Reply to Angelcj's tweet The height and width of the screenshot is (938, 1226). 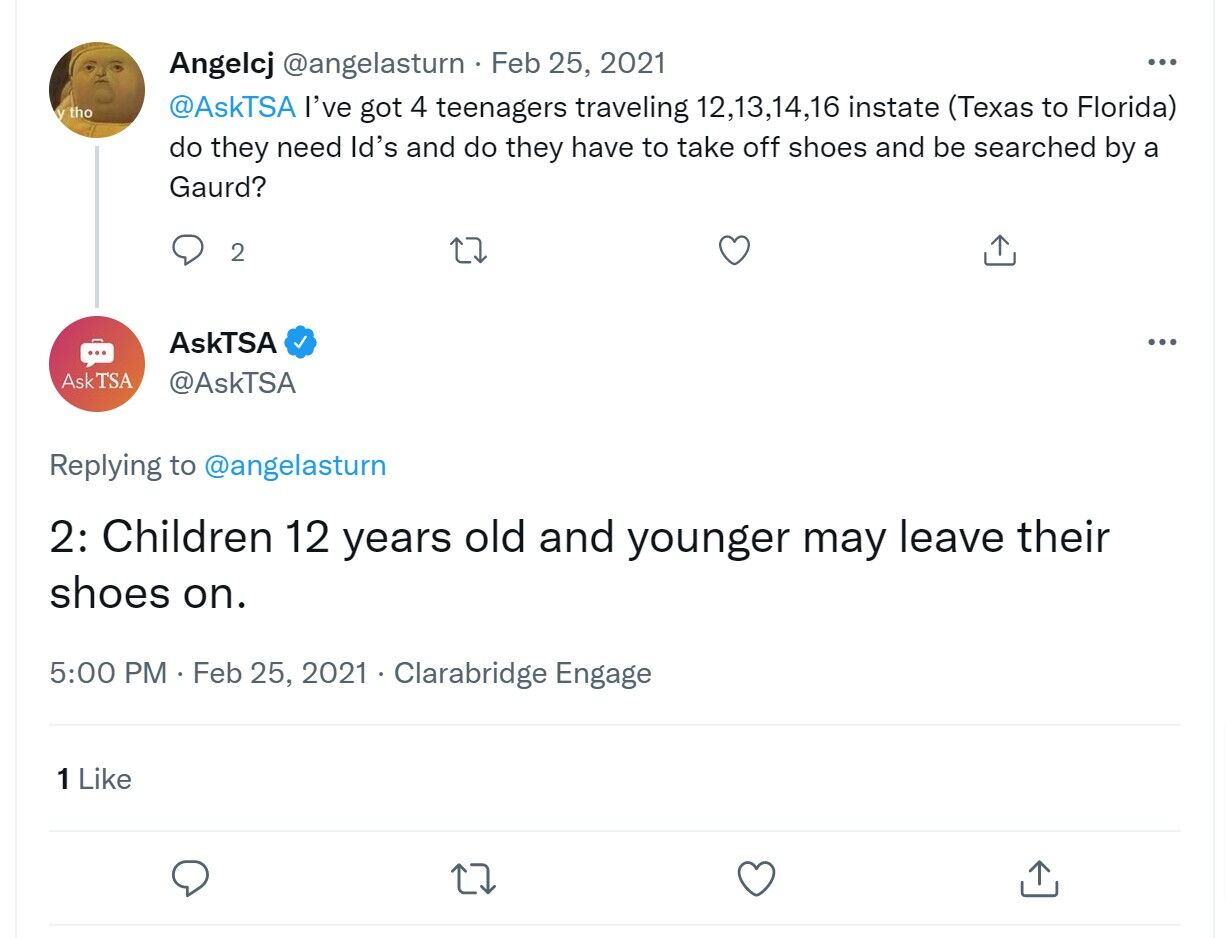pos(188,250)
